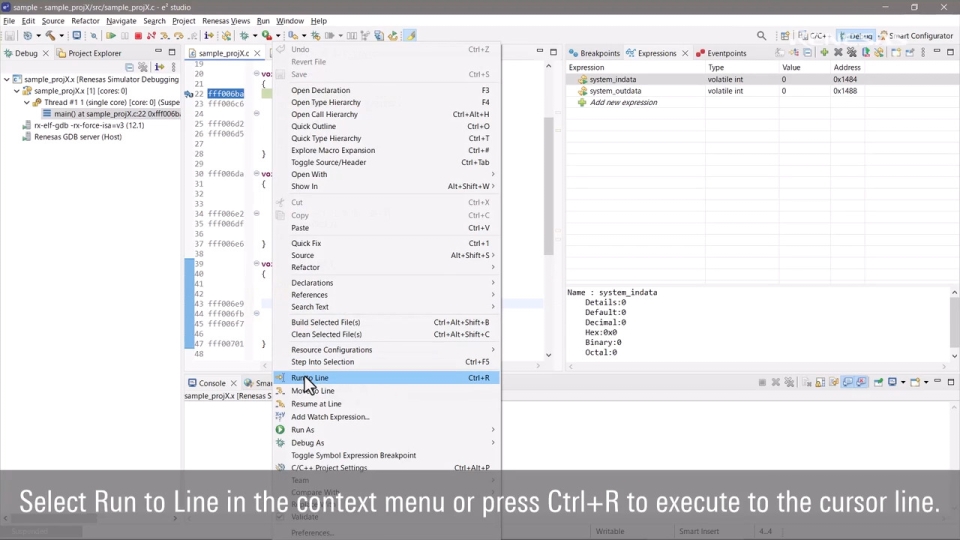This screenshot has width=960, height=540.
Task: Click highlighted brush icon in main toolbar
Action: tap(411, 36)
